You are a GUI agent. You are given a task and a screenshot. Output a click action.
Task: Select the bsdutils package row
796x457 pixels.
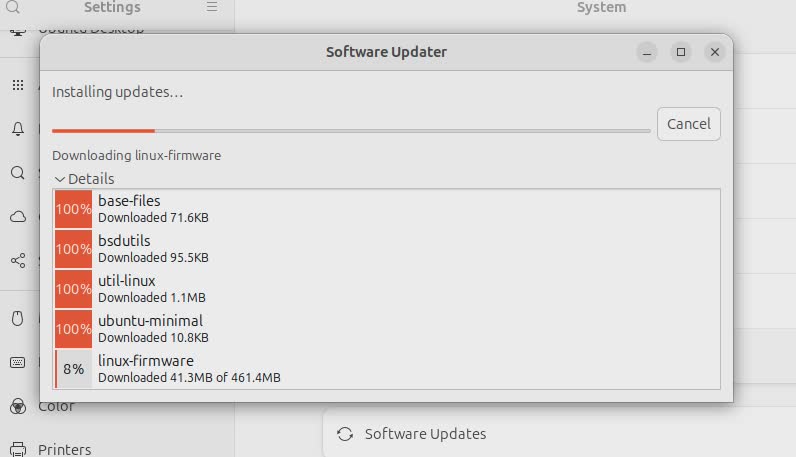(x=387, y=249)
